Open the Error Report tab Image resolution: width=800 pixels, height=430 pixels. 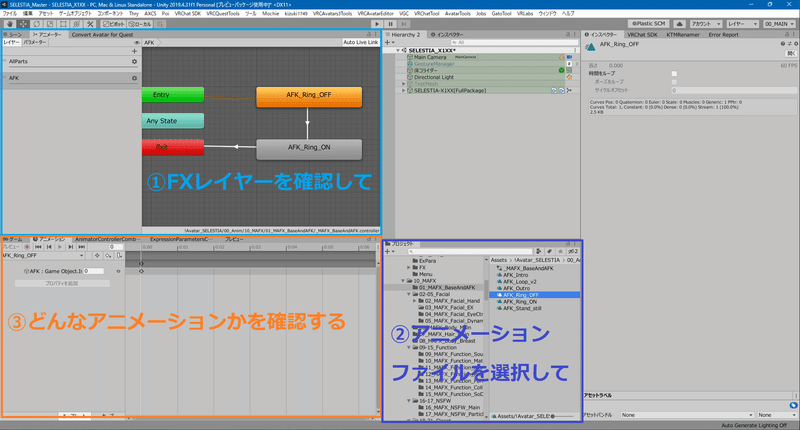coord(723,35)
